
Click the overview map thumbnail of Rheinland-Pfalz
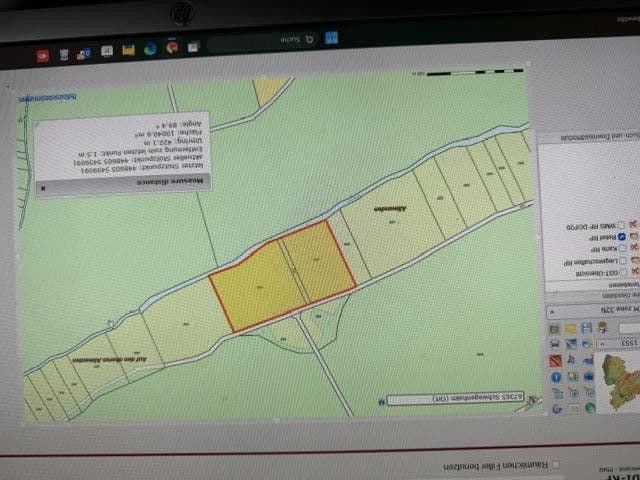click(x=620, y=380)
